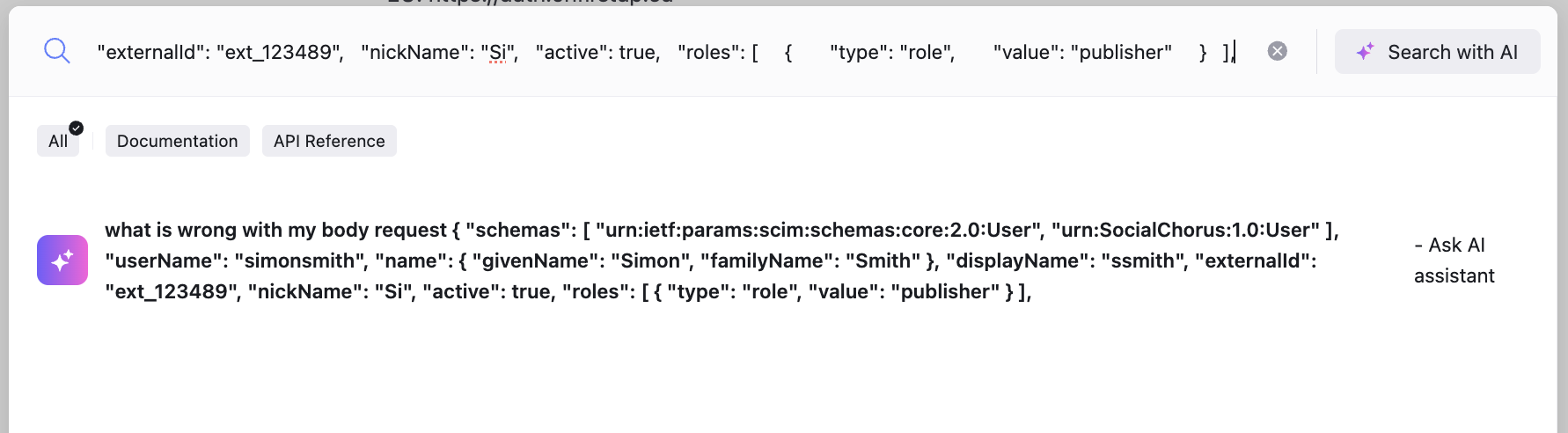Click the "- Ask AI assistant" label
Screen dimensions: 1568x433
point(1454,261)
